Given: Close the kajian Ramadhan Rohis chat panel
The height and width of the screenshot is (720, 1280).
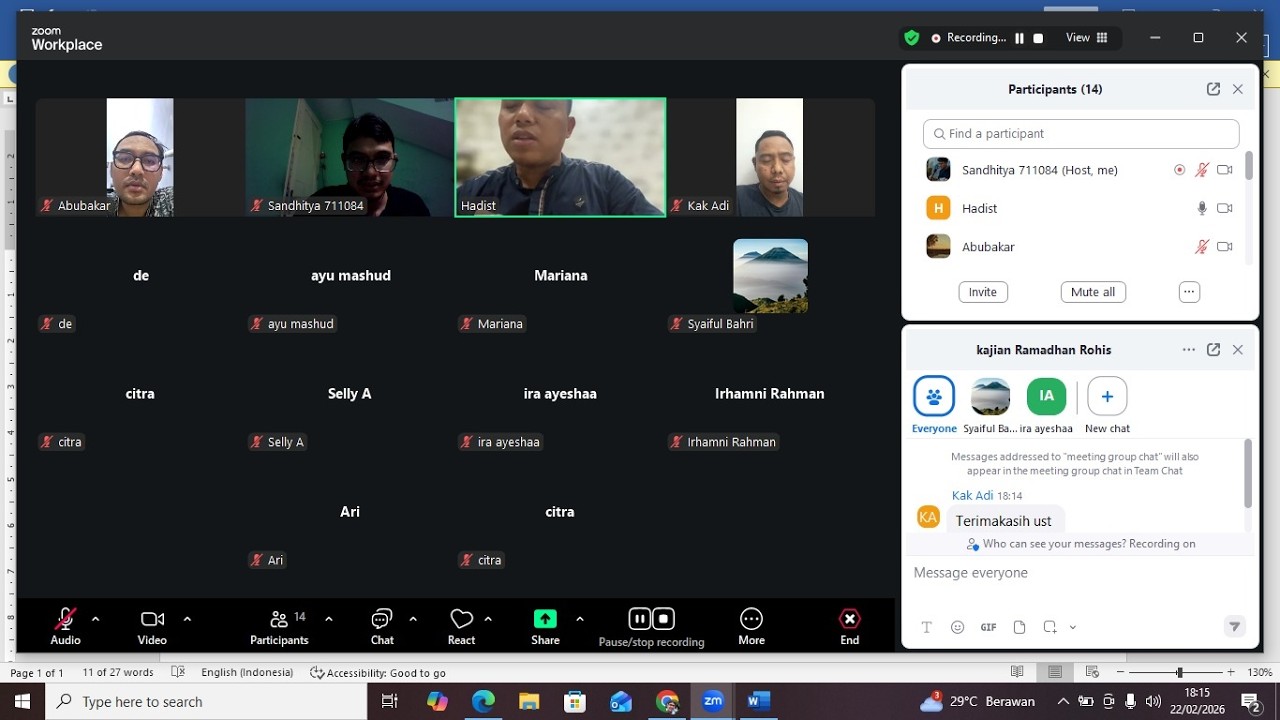Looking at the screenshot, I should click(x=1238, y=350).
